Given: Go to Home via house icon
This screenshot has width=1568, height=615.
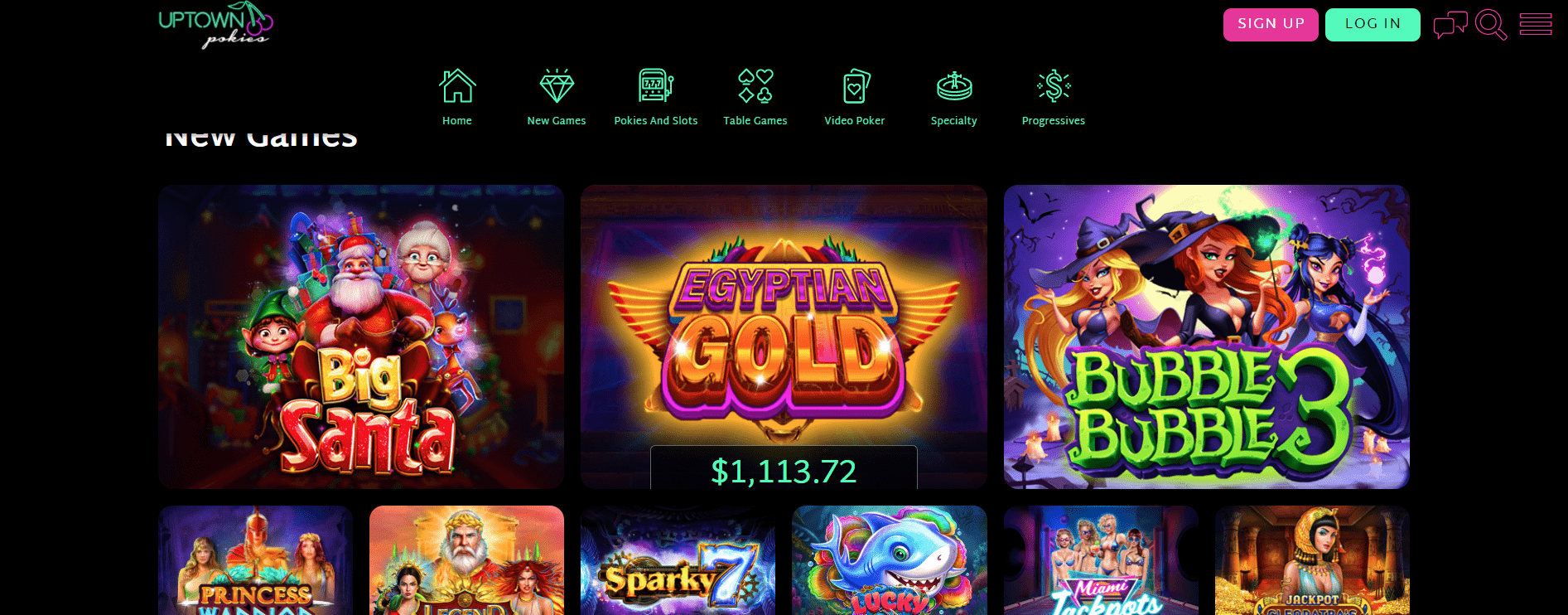Looking at the screenshot, I should click(x=457, y=85).
